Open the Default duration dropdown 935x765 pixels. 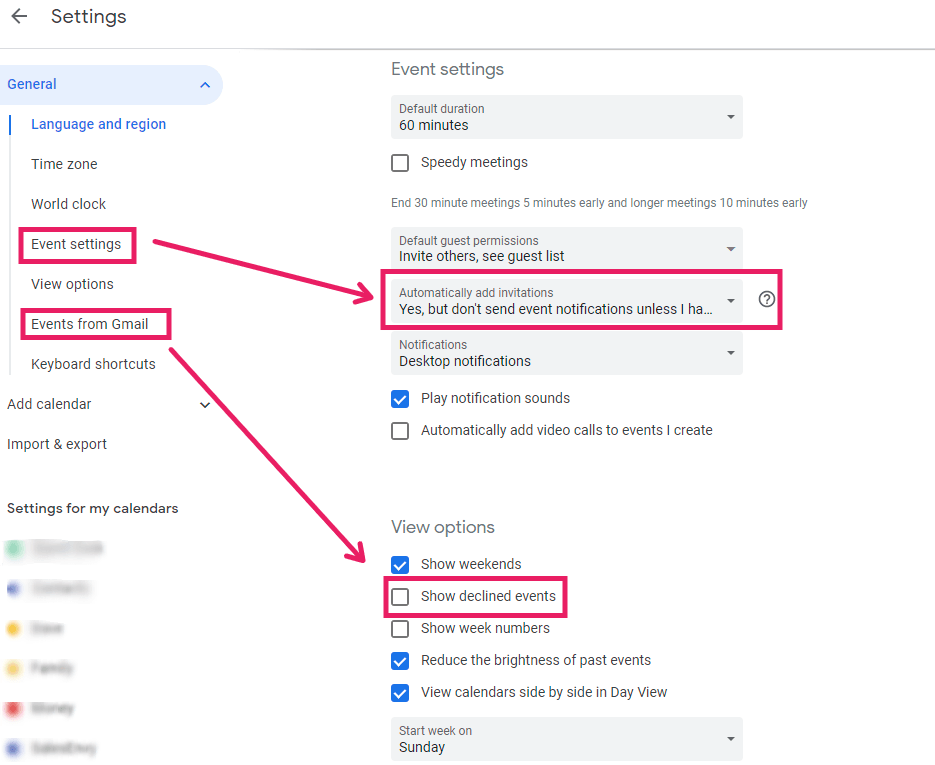click(566, 117)
